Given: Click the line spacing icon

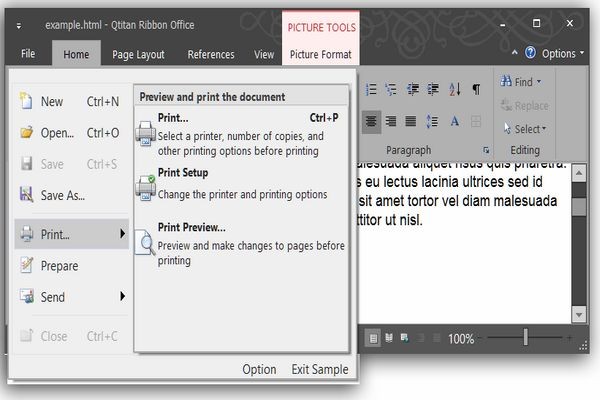Looking at the screenshot, I should (432, 121).
